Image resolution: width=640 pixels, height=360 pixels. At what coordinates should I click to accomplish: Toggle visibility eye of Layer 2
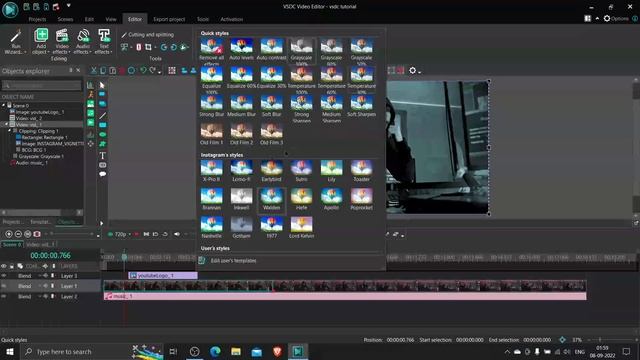pyautogui.click(x=4, y=297)
